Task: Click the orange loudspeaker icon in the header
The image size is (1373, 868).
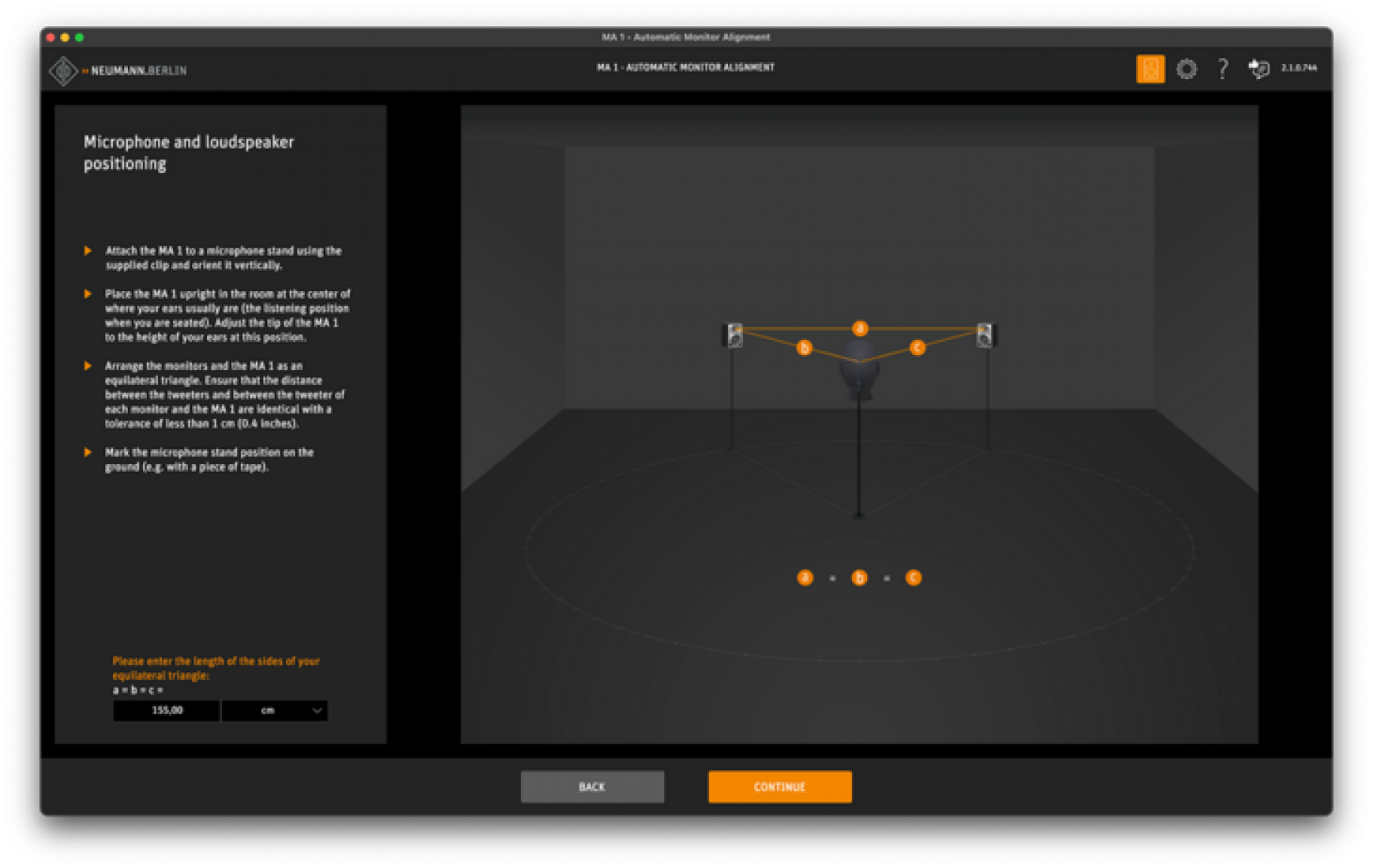Action: [1150, 69]
